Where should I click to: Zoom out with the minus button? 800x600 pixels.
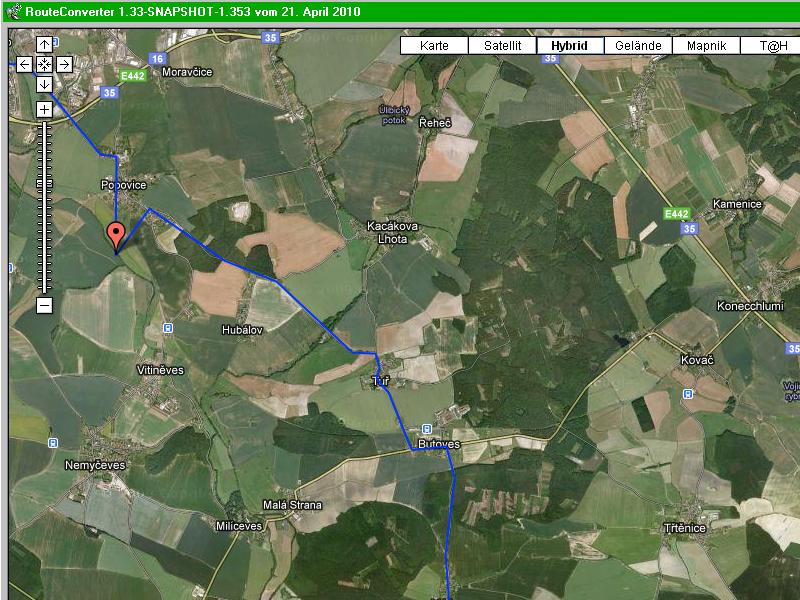[44, 306]
